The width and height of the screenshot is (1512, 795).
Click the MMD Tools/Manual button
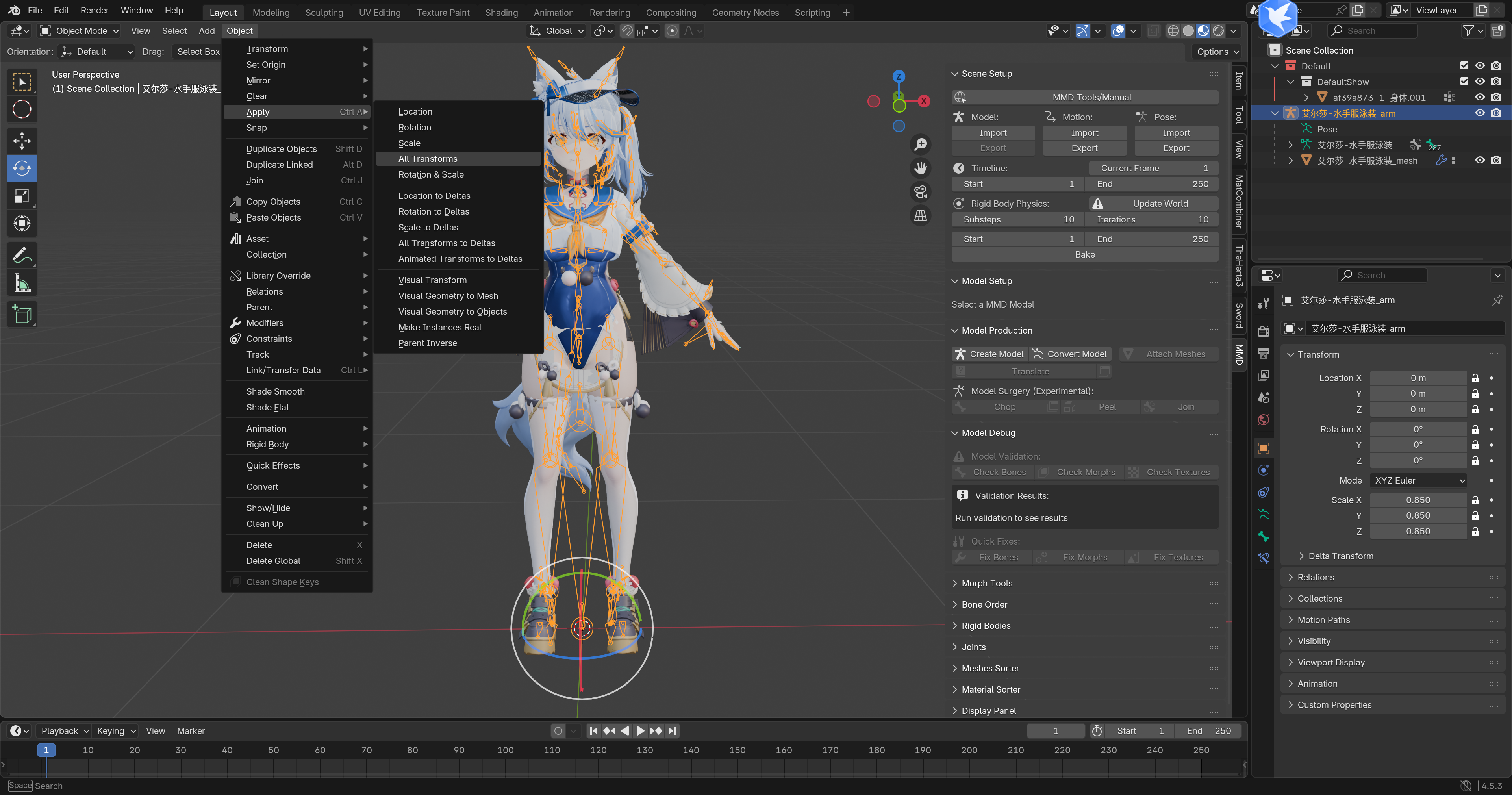[1085, 97]
